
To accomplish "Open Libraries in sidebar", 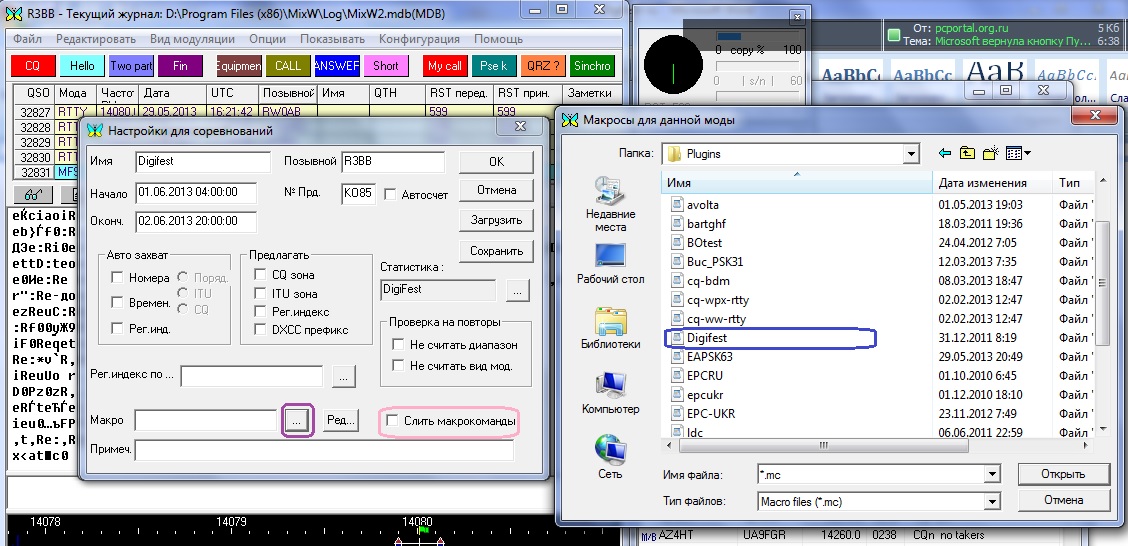I will [x=610, y=329].
